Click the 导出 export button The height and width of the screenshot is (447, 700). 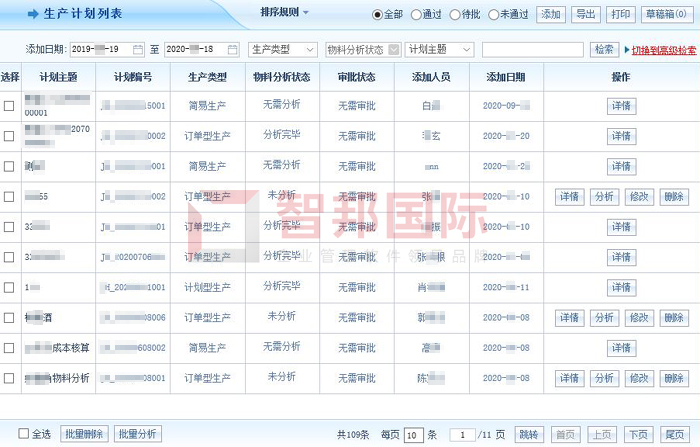[586, 14]
